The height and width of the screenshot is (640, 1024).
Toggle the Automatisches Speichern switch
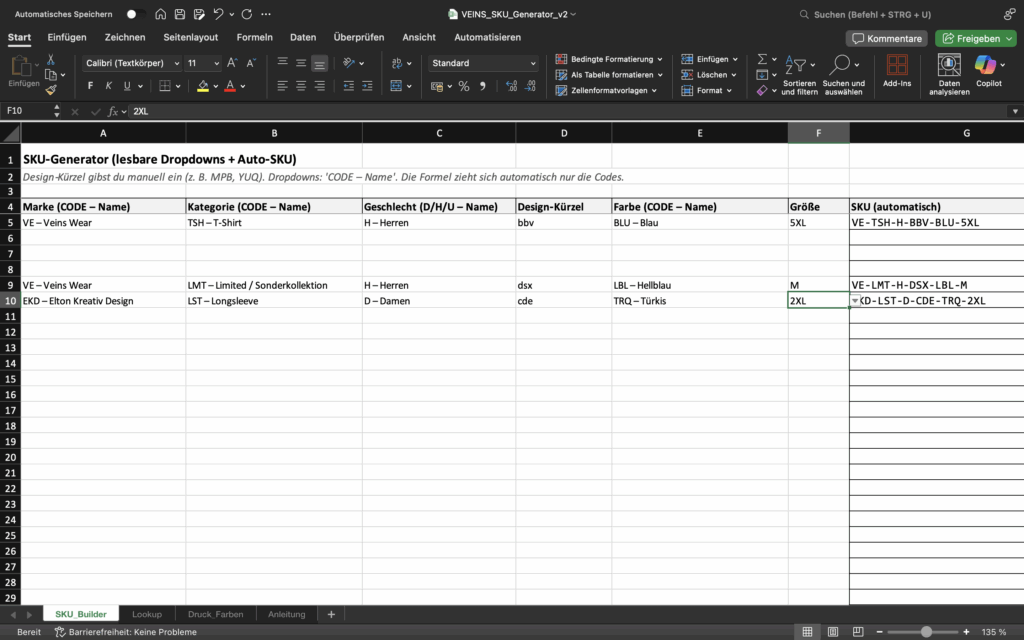(x=136, y=15)
